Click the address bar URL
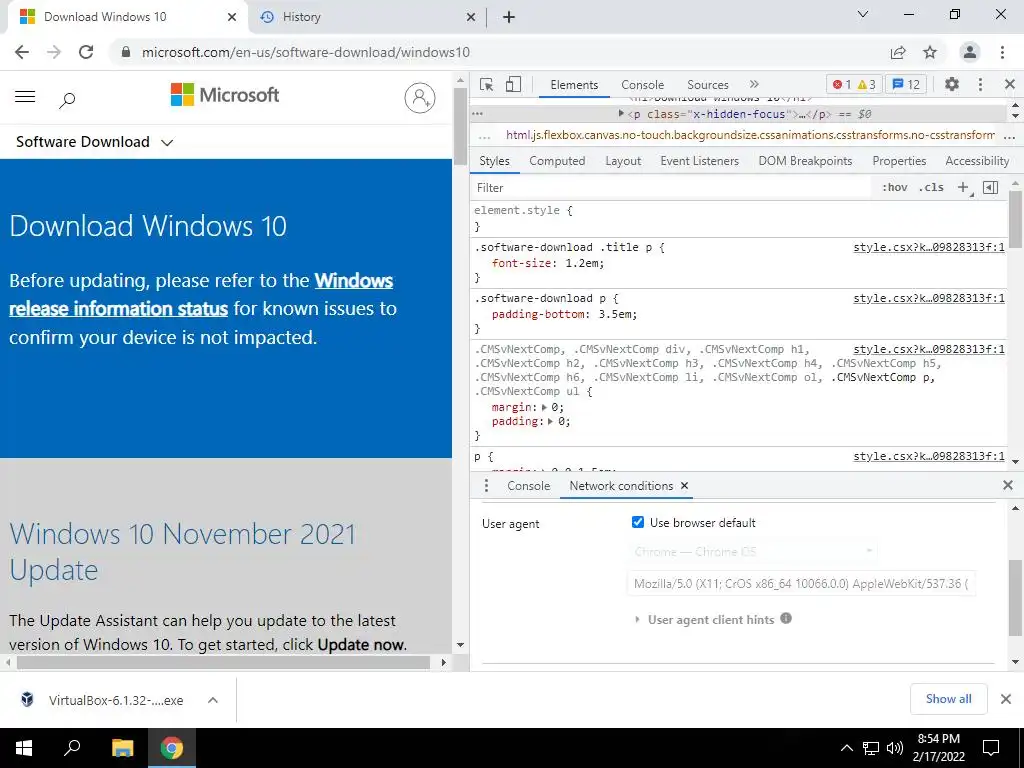The image size is (1024, 768). click(x=306, y=52)
